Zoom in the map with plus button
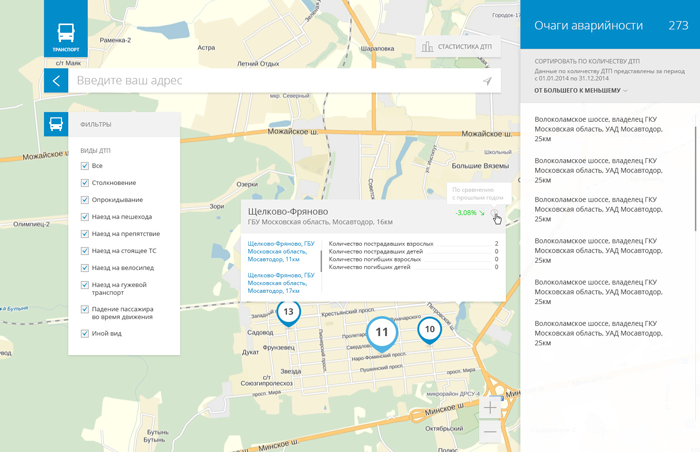This screenshot has height=452, width=700. tap(490, 408)
